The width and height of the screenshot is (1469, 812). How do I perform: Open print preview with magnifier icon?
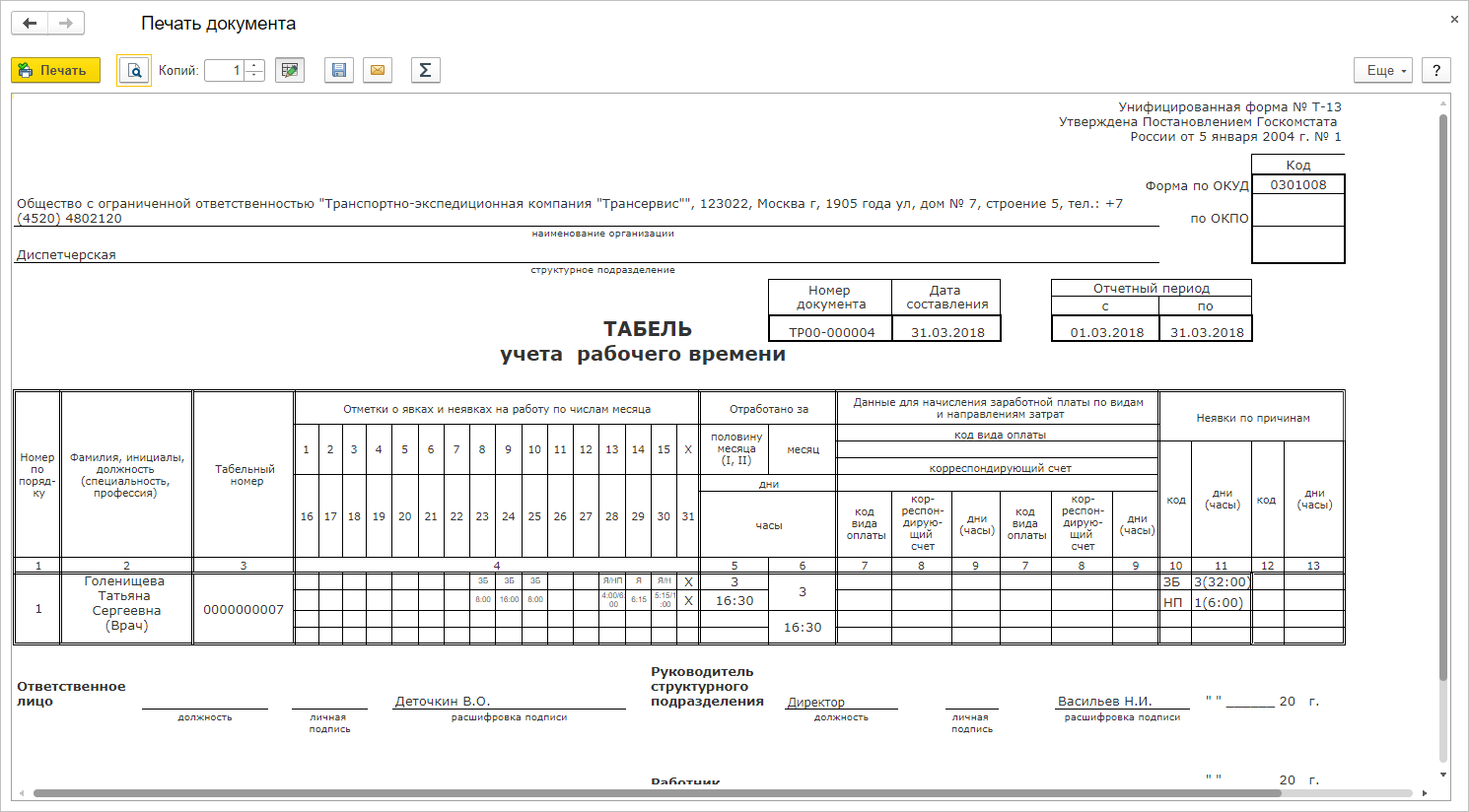coord(134,71)
